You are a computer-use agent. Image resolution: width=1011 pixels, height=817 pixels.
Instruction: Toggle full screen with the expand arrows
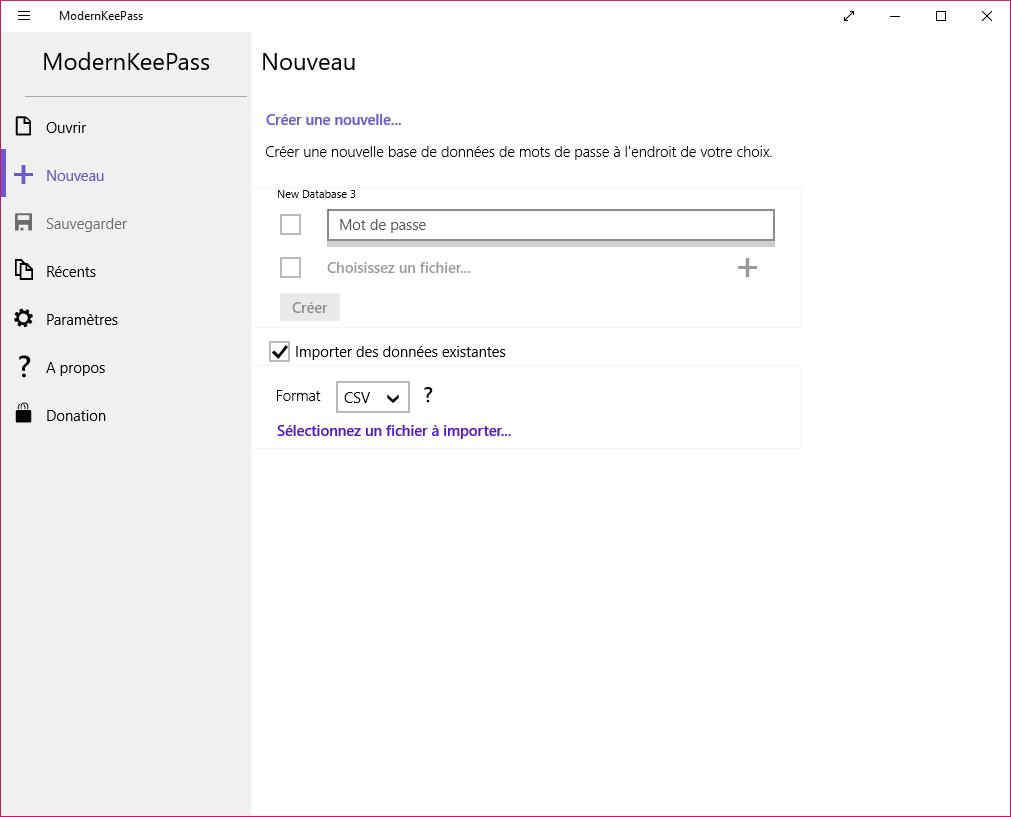(849, 16)
